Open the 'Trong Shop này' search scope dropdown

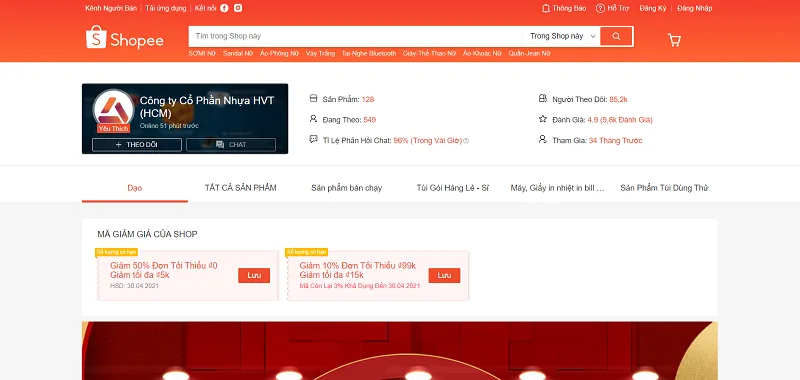[562, 36]
